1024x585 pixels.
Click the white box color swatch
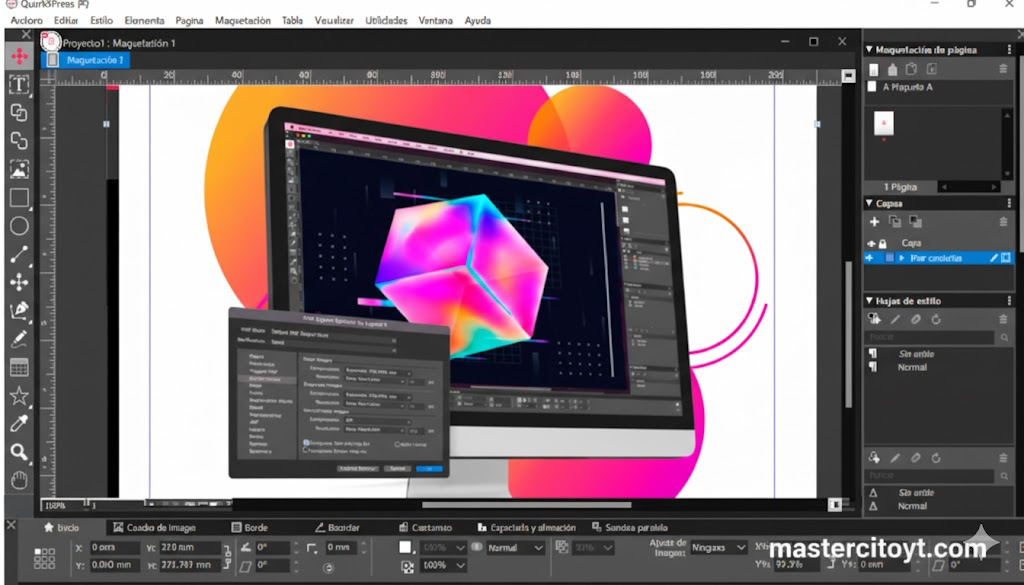pyautogui.click(x=406, y=547)
